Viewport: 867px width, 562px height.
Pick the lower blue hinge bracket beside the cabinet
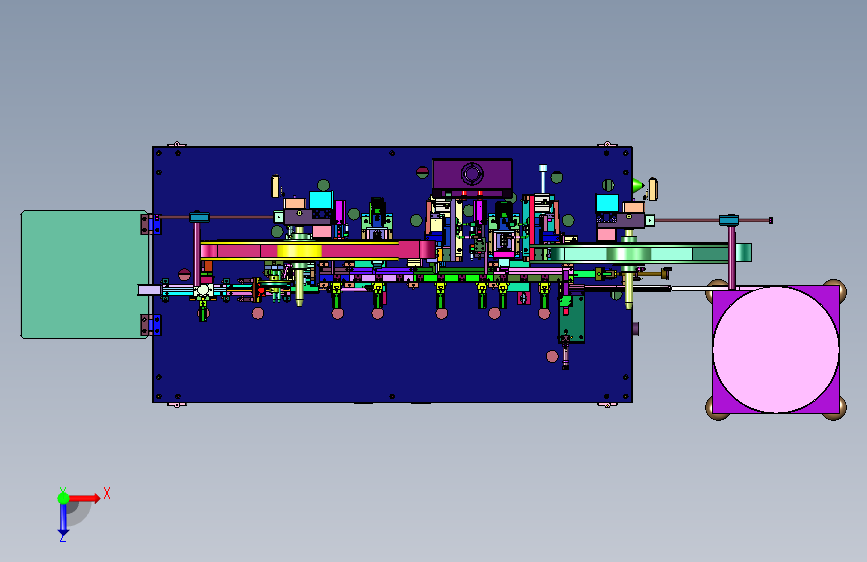pos(153,325)
